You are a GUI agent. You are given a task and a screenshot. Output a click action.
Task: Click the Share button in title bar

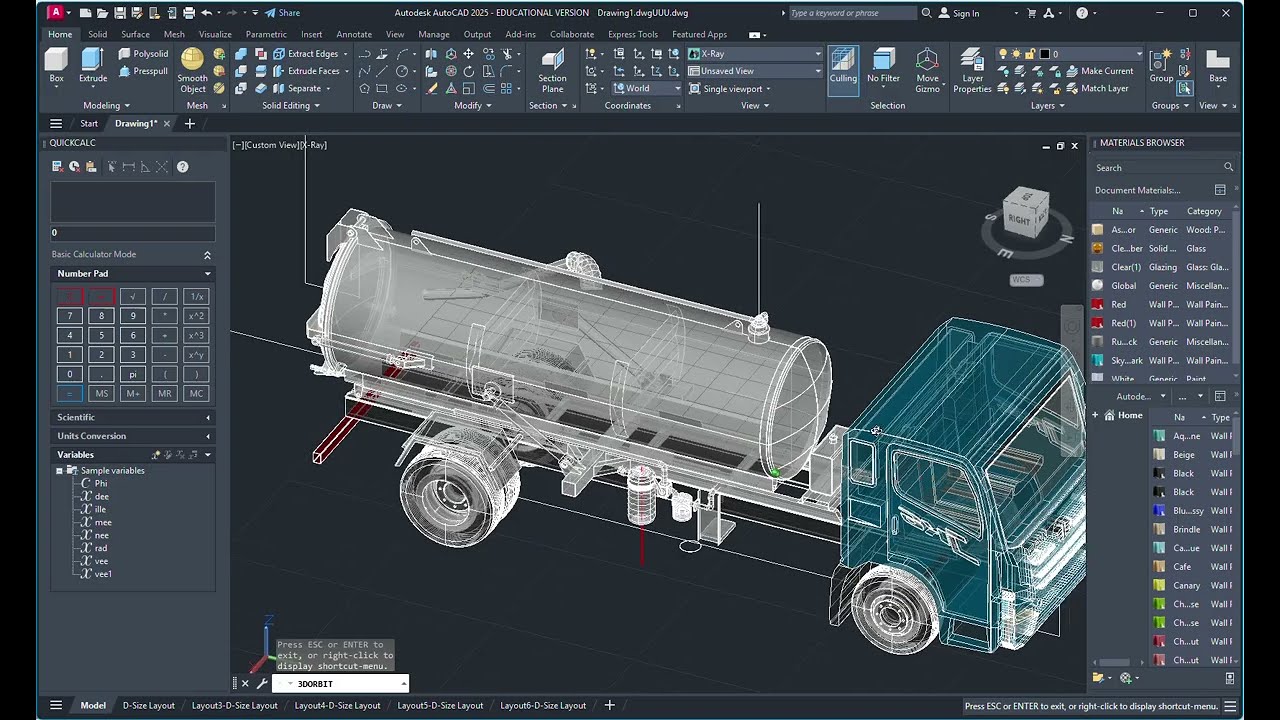[x=282, y=13]
